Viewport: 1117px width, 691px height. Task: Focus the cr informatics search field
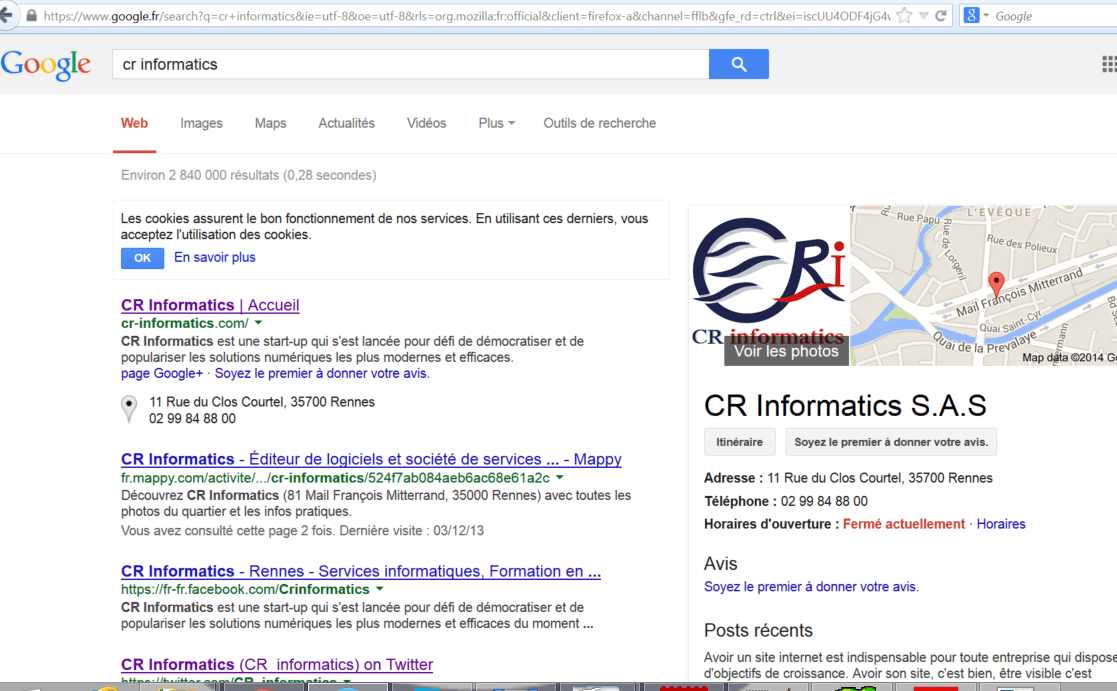point(410,64)
